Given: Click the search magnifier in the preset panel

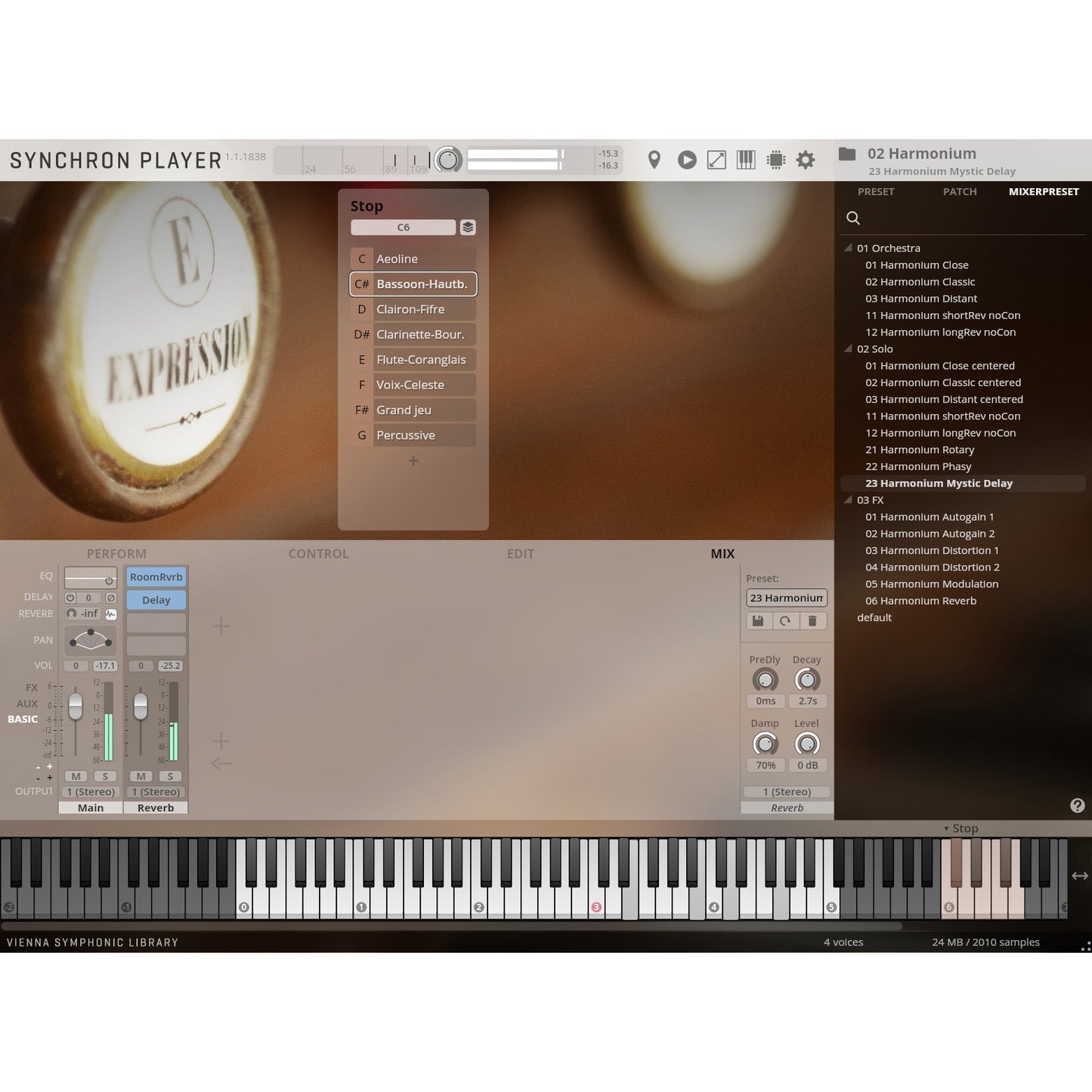Looking at the screenshot, I should tap(853, 218).
